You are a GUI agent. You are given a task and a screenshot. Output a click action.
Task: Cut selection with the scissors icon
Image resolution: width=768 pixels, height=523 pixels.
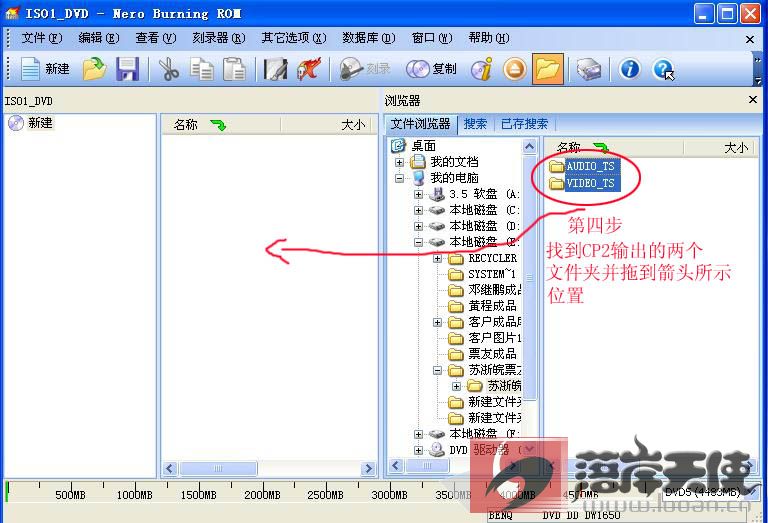(x=169, y=69)
